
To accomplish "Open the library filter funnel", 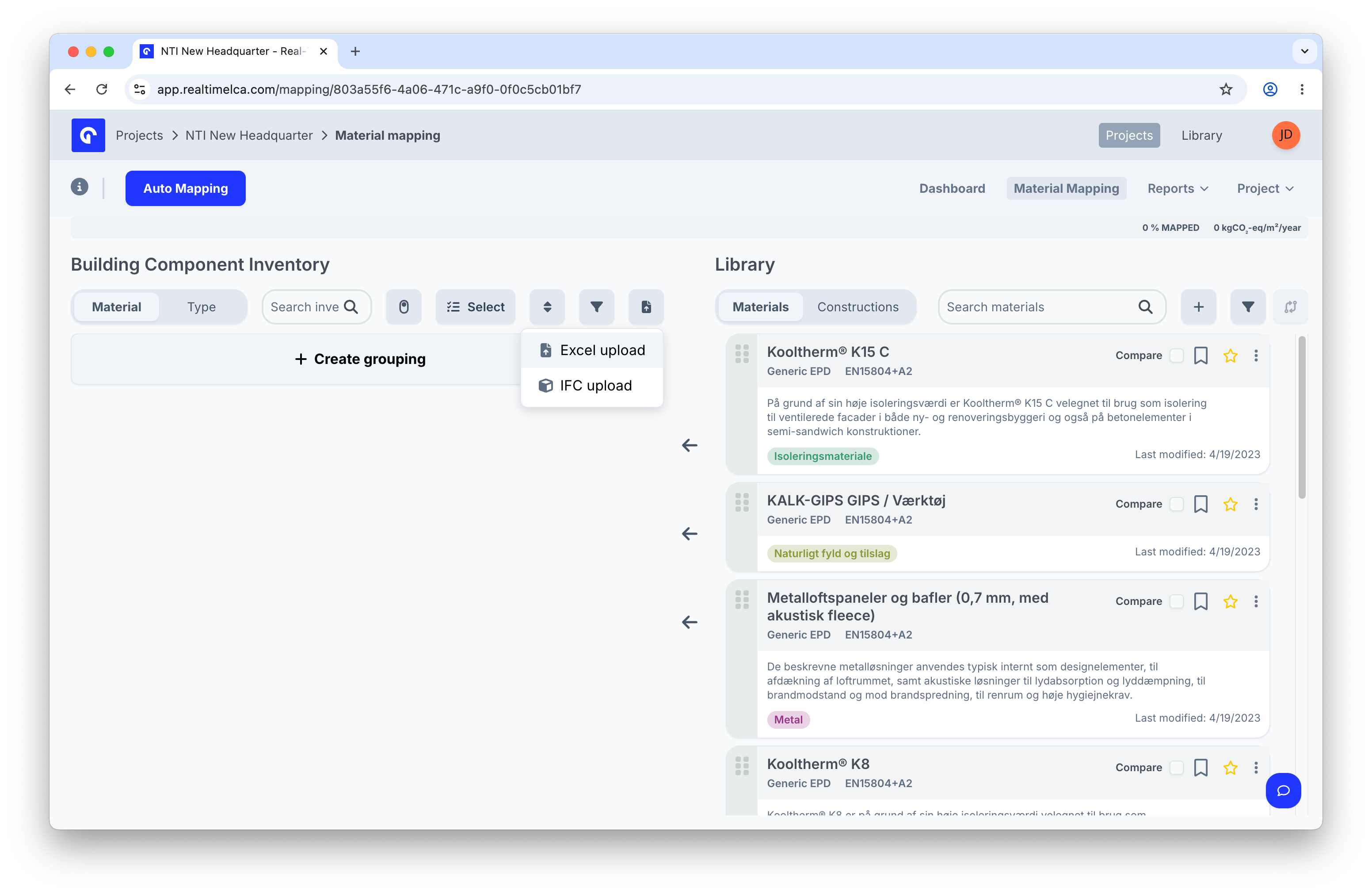I will (x=1248, y=307).
